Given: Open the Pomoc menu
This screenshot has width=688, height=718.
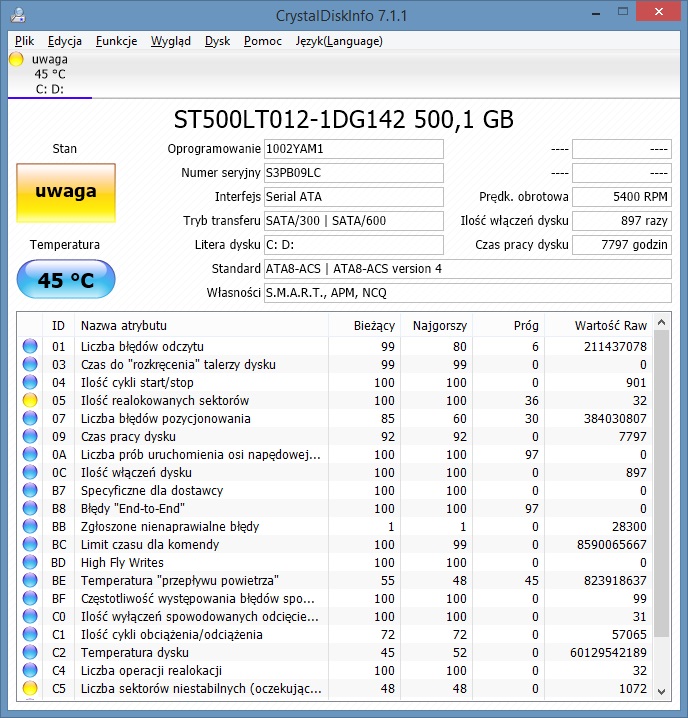Looking at the screenshot, I should tap(262, 41).
